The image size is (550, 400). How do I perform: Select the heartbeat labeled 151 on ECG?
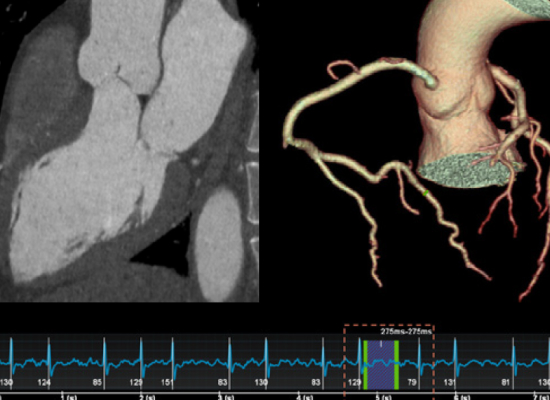(x=167, y=382)
